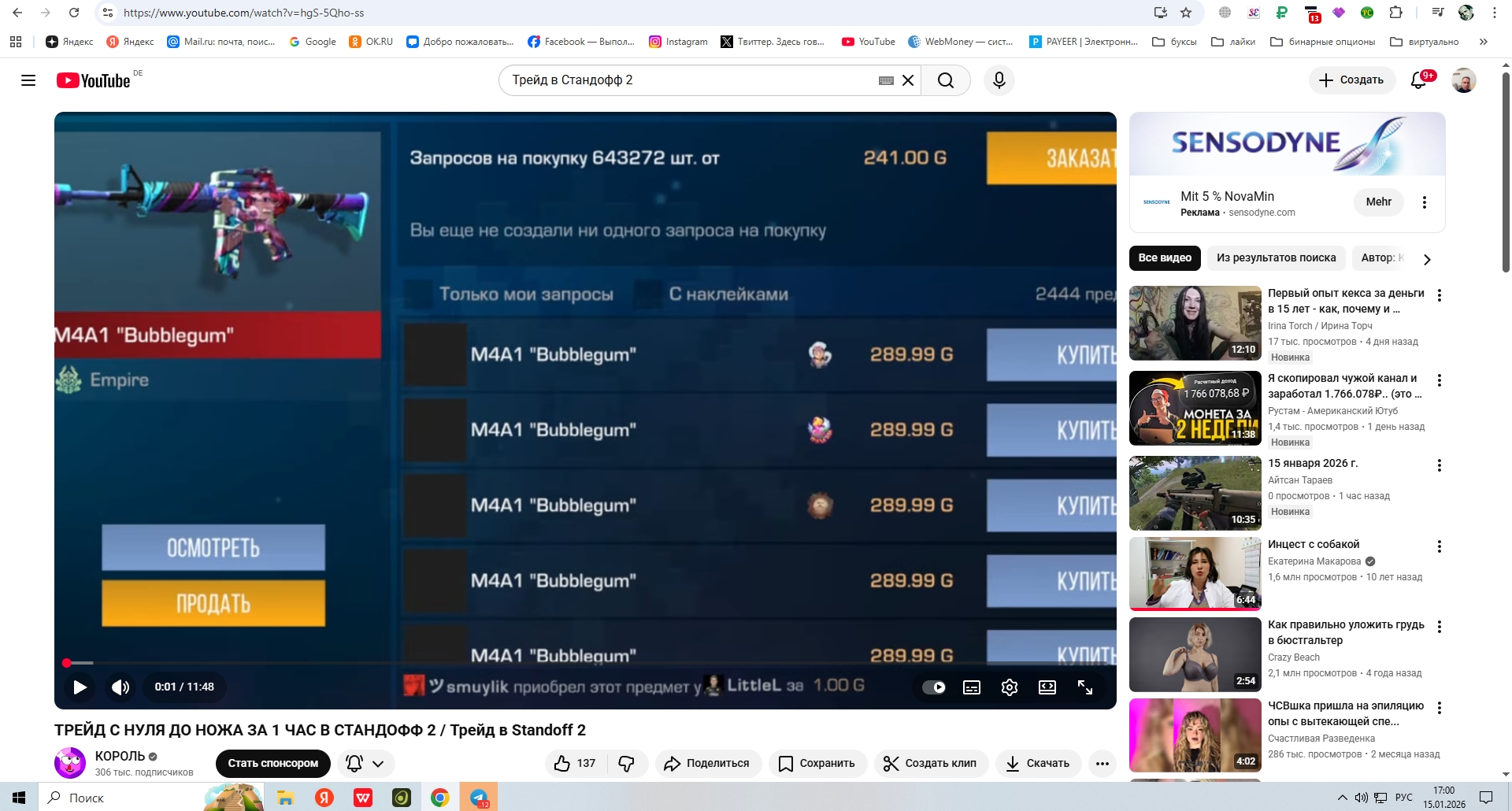Open menu for 15 января 2026 г. video

coord(1440,465)
